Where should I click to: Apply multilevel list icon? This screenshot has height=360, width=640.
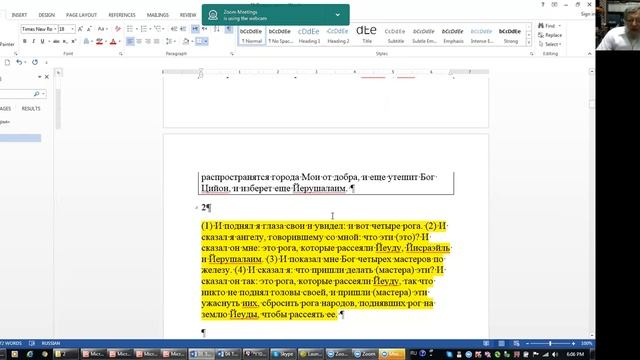pos(157,29)
